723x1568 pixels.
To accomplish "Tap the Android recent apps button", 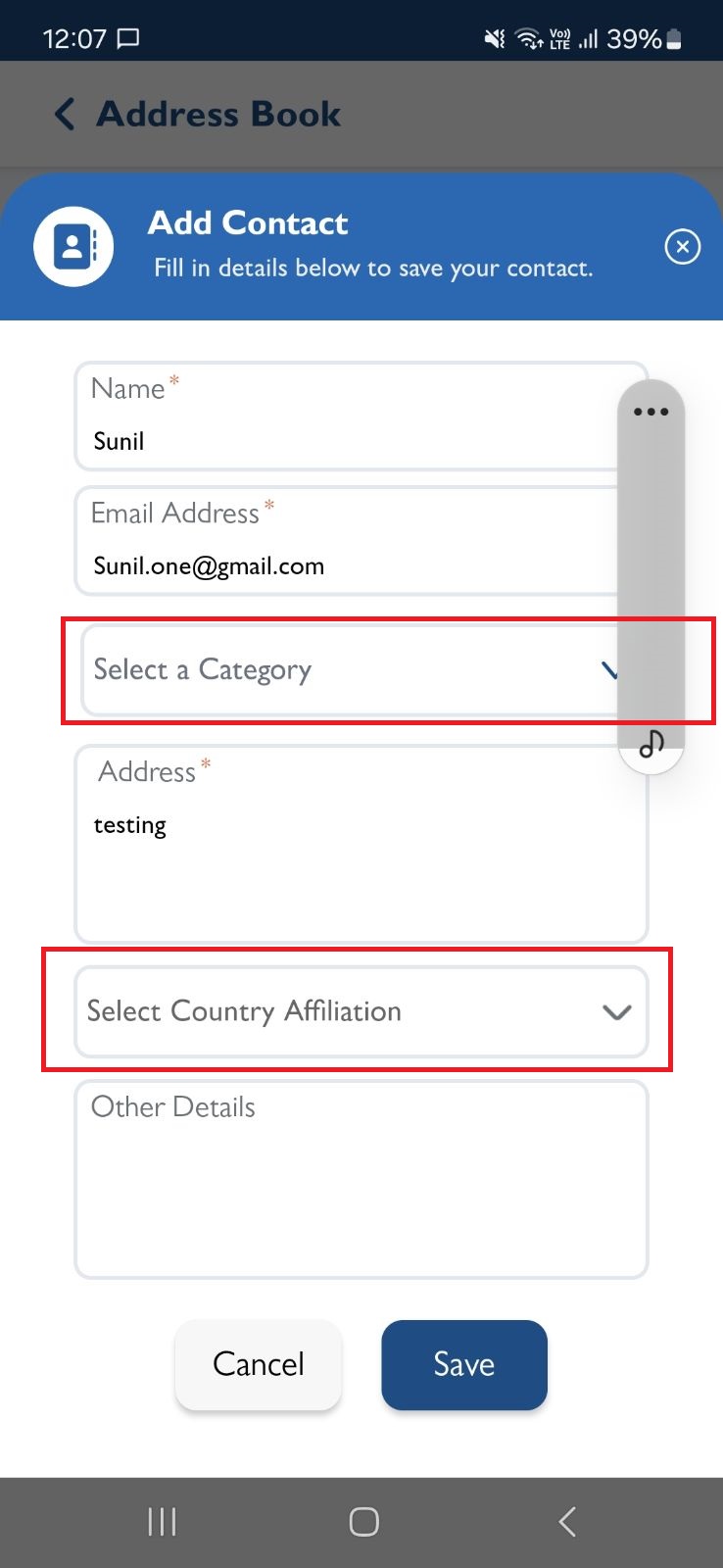I will coord(162,1522).
